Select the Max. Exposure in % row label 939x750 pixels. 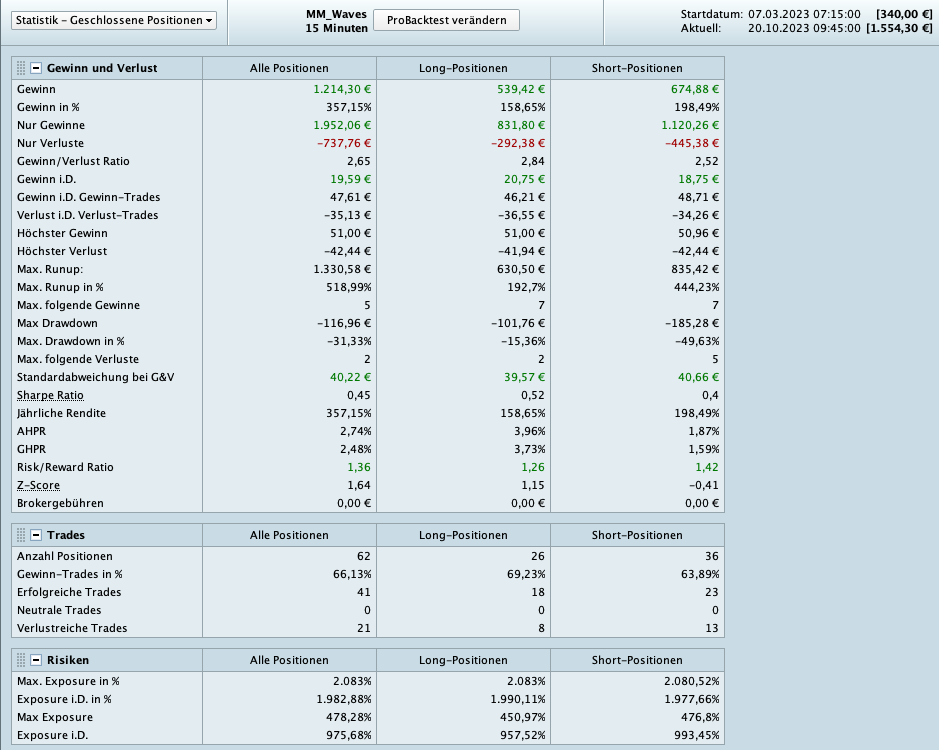68,681
